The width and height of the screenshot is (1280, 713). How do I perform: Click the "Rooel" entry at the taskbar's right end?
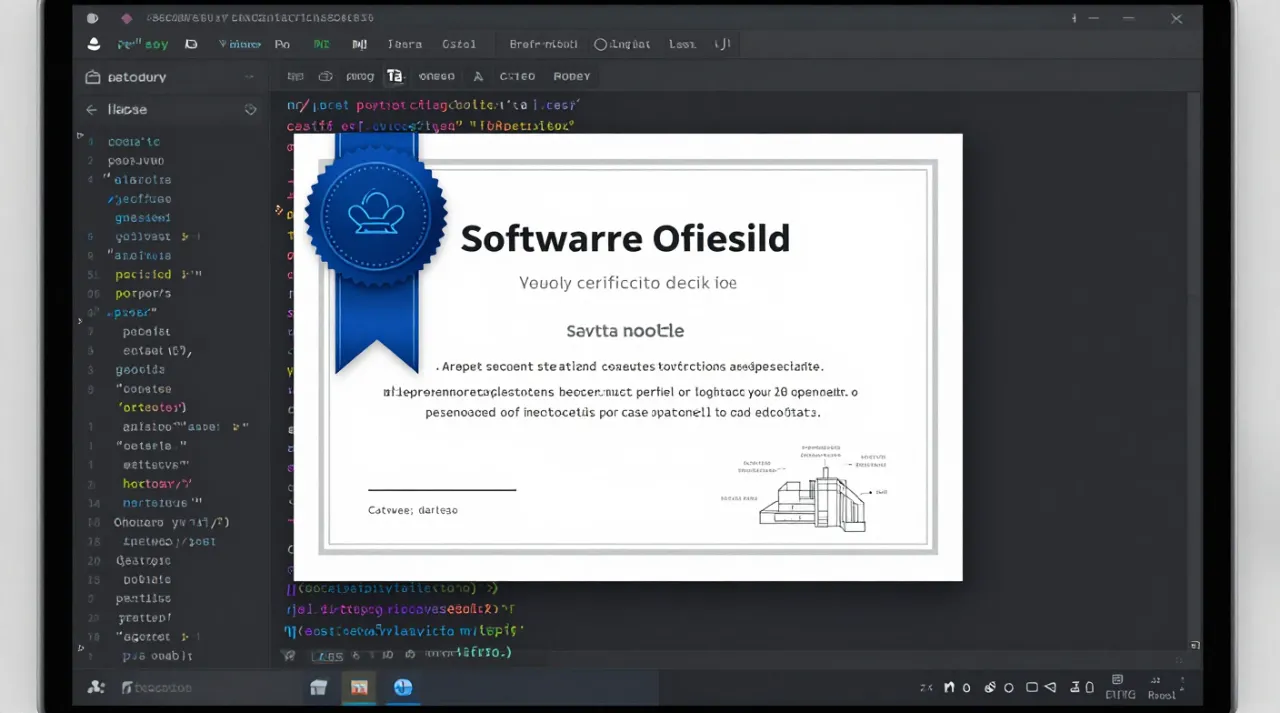pyautogui.click(x=1162, y=695)
